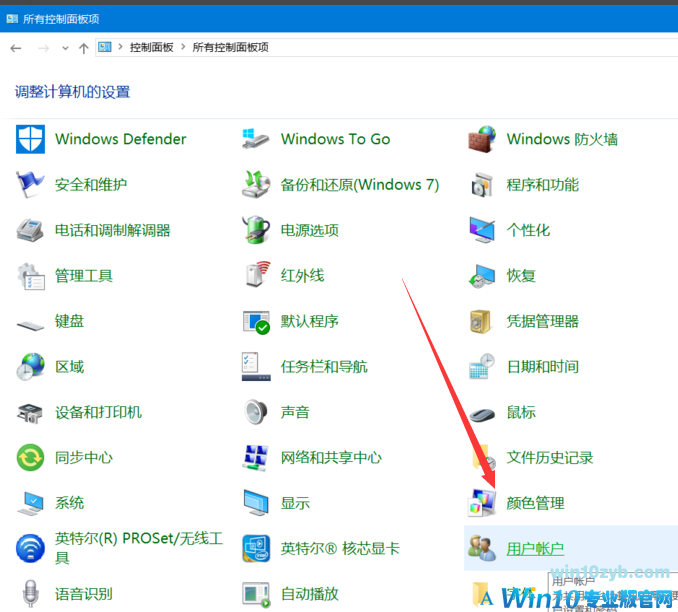Expand chevron after 控制面板 in address bar
This screenshot has height=612, width=678.
click(x=183, y=47)
